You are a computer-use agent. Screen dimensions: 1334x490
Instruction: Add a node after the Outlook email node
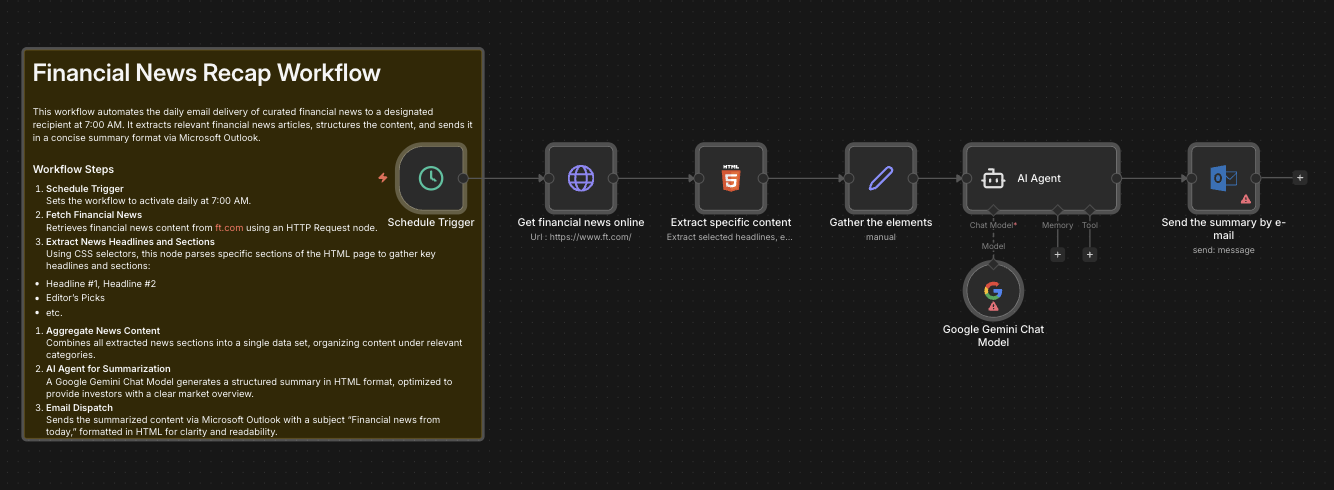(x=1300, y=178)
